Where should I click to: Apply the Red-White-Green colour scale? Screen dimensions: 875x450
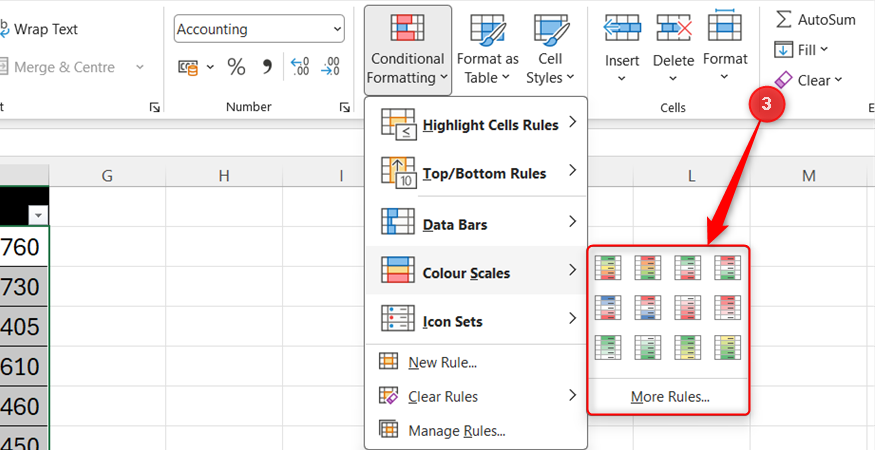tap(728, 267)
